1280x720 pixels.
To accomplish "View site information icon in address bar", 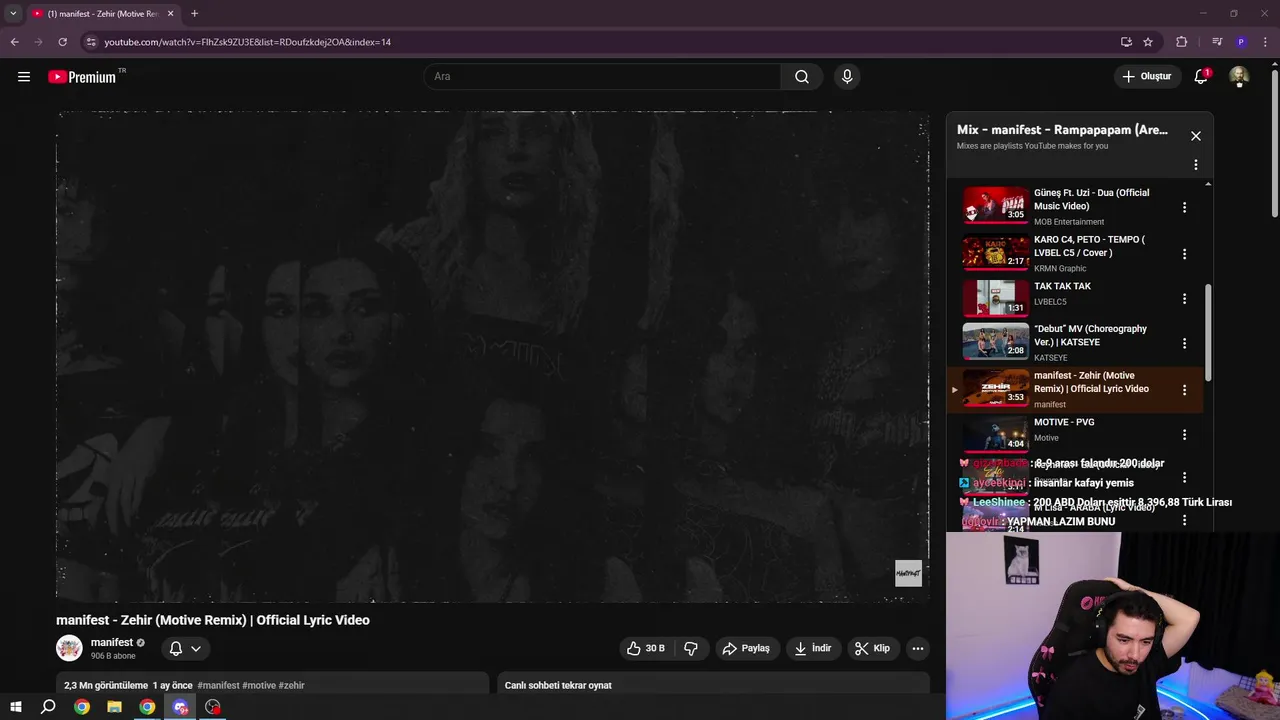I will pos(91,42).
